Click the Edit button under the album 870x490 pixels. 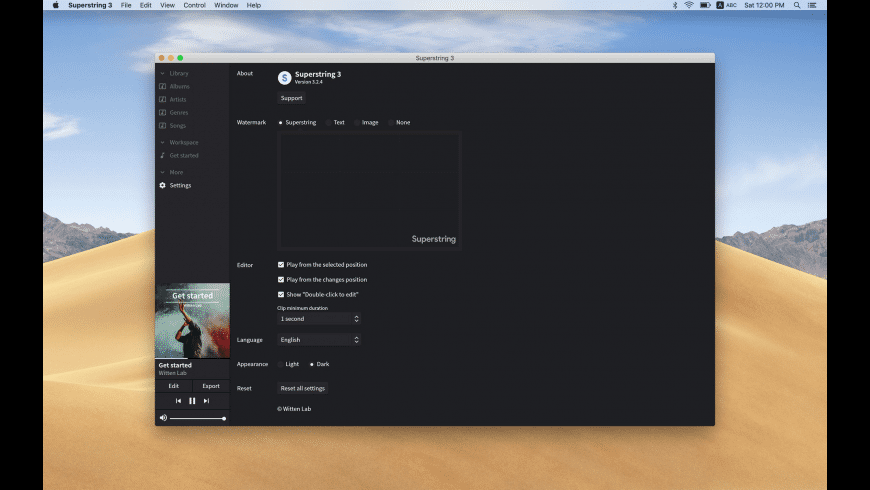coord(174,386)
